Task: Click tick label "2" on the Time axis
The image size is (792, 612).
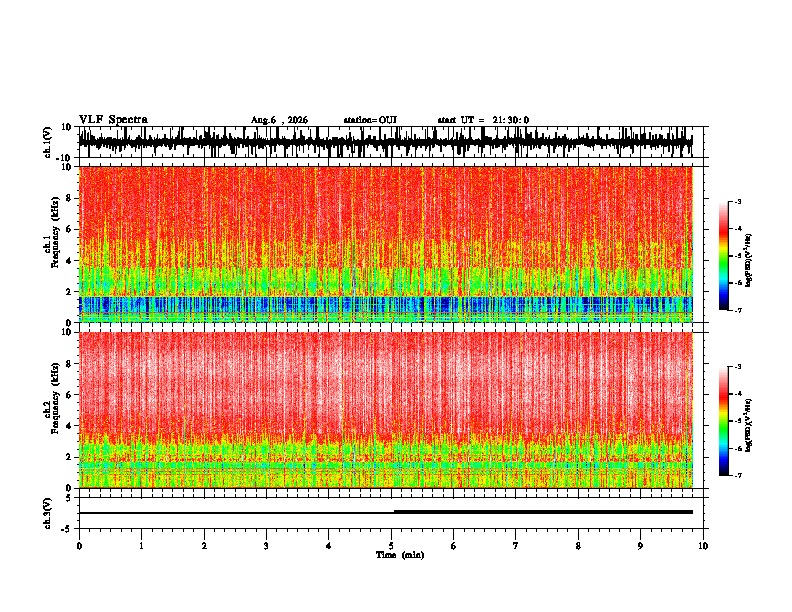Action: click(204, 546)
